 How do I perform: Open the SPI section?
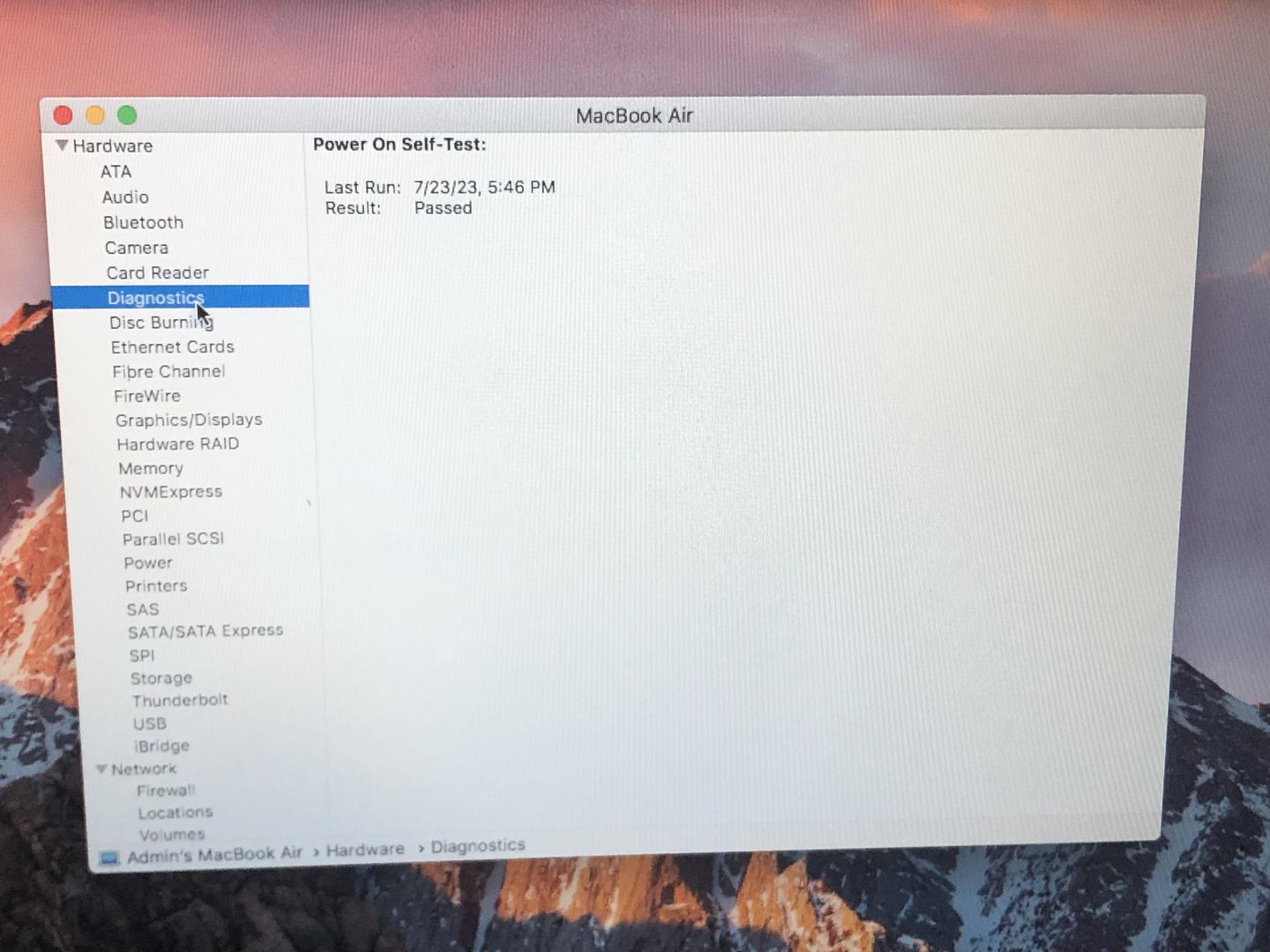[142, 655]
